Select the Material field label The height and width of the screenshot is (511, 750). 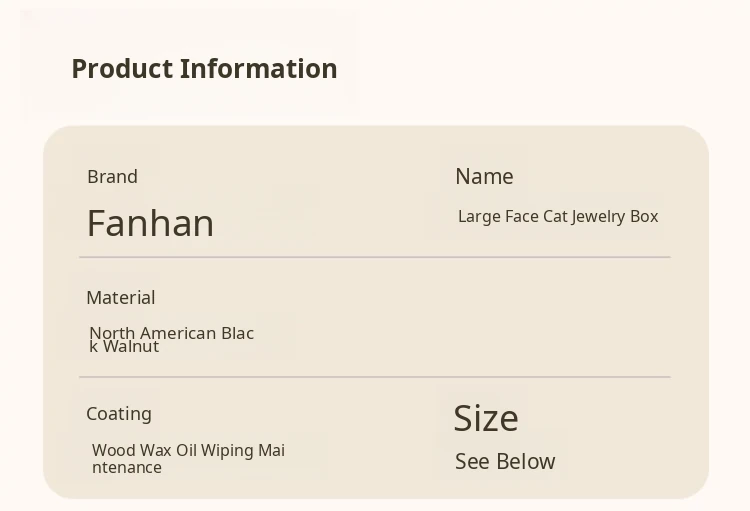120,298
